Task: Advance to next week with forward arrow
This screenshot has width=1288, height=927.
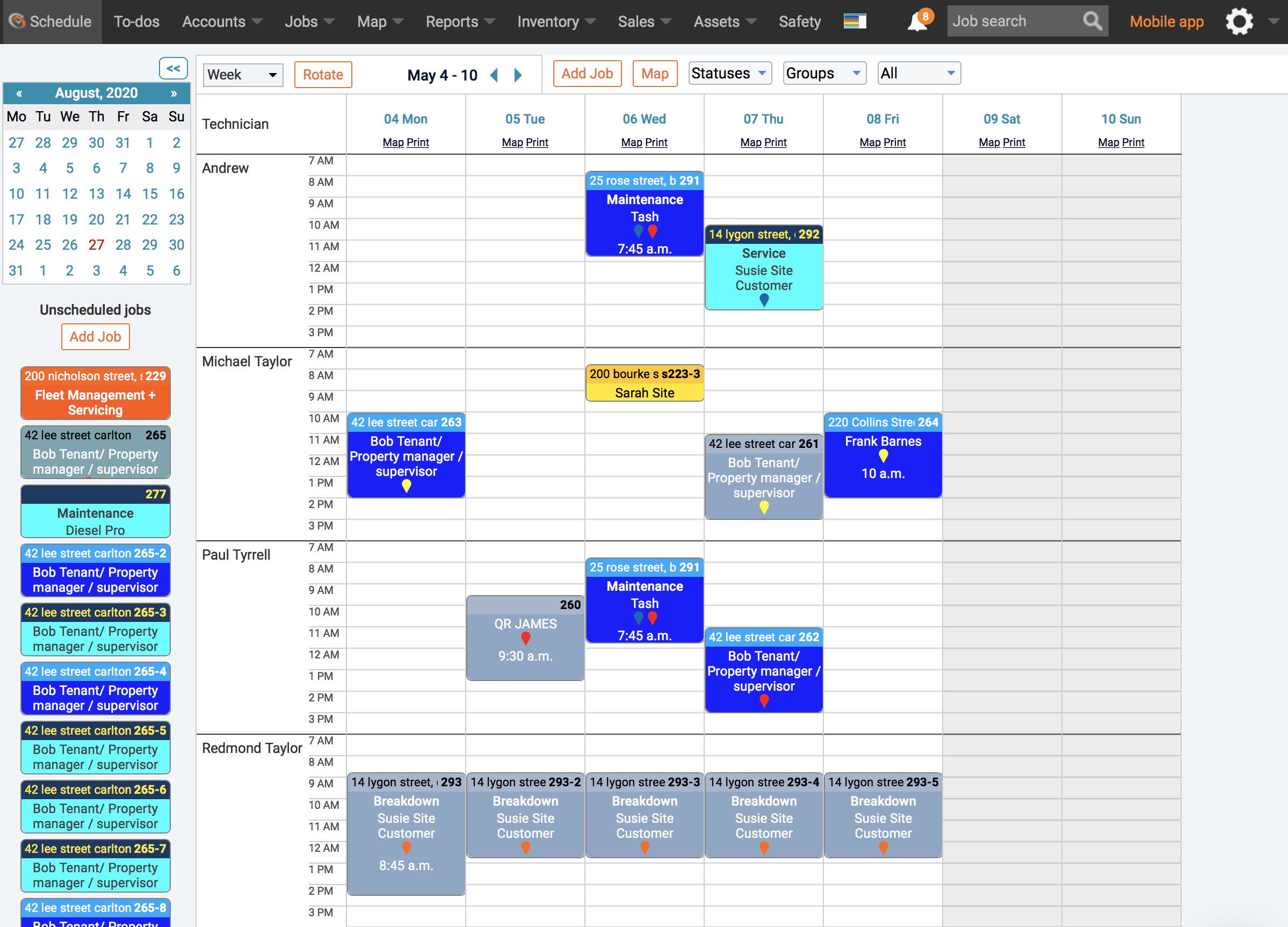Action: click(x=517, y=75)
